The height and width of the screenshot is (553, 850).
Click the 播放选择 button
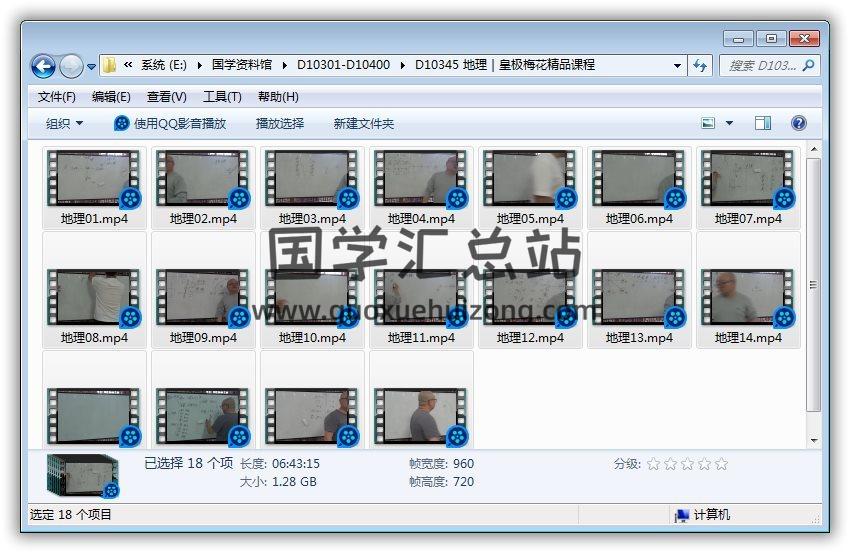280,123
